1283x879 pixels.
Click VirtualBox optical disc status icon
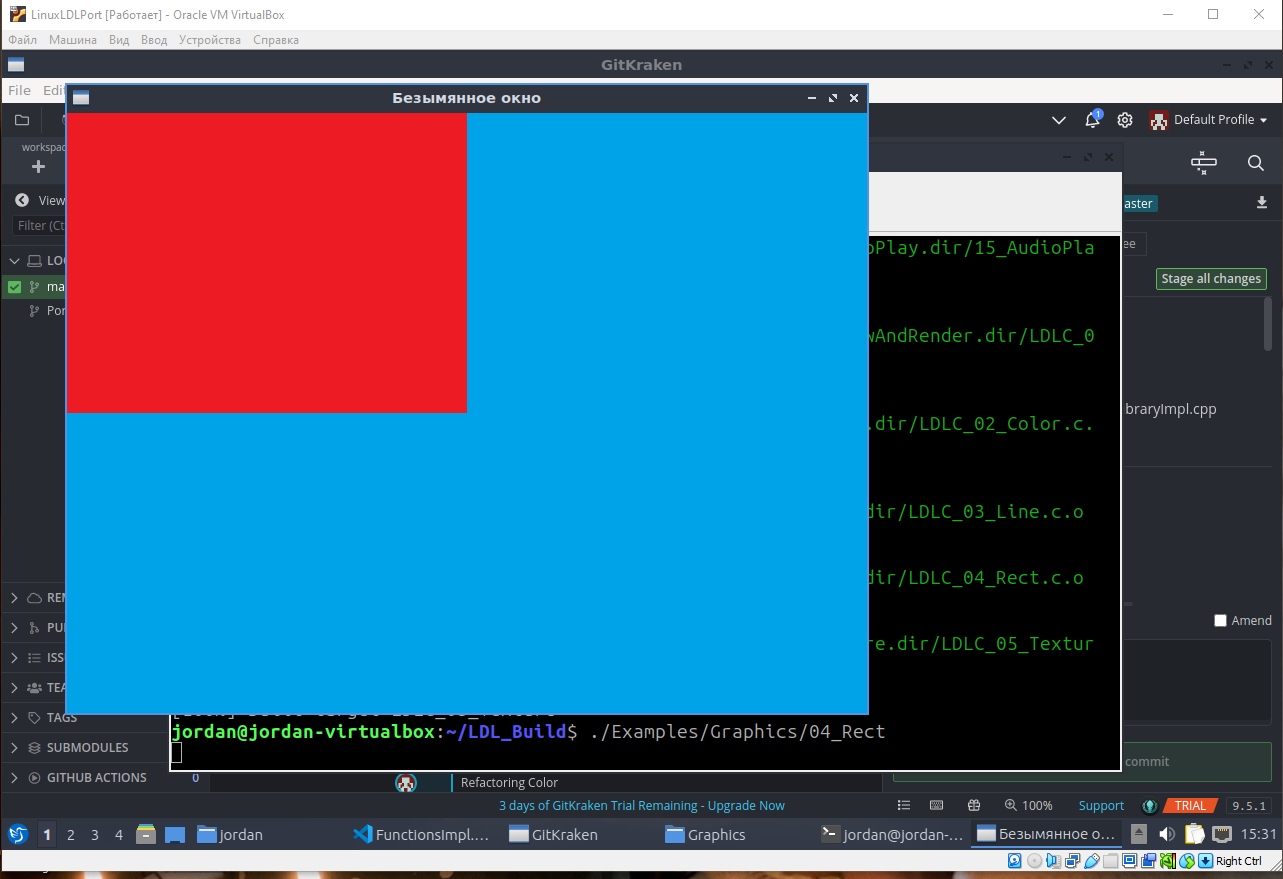click(x=1034, y=861)
